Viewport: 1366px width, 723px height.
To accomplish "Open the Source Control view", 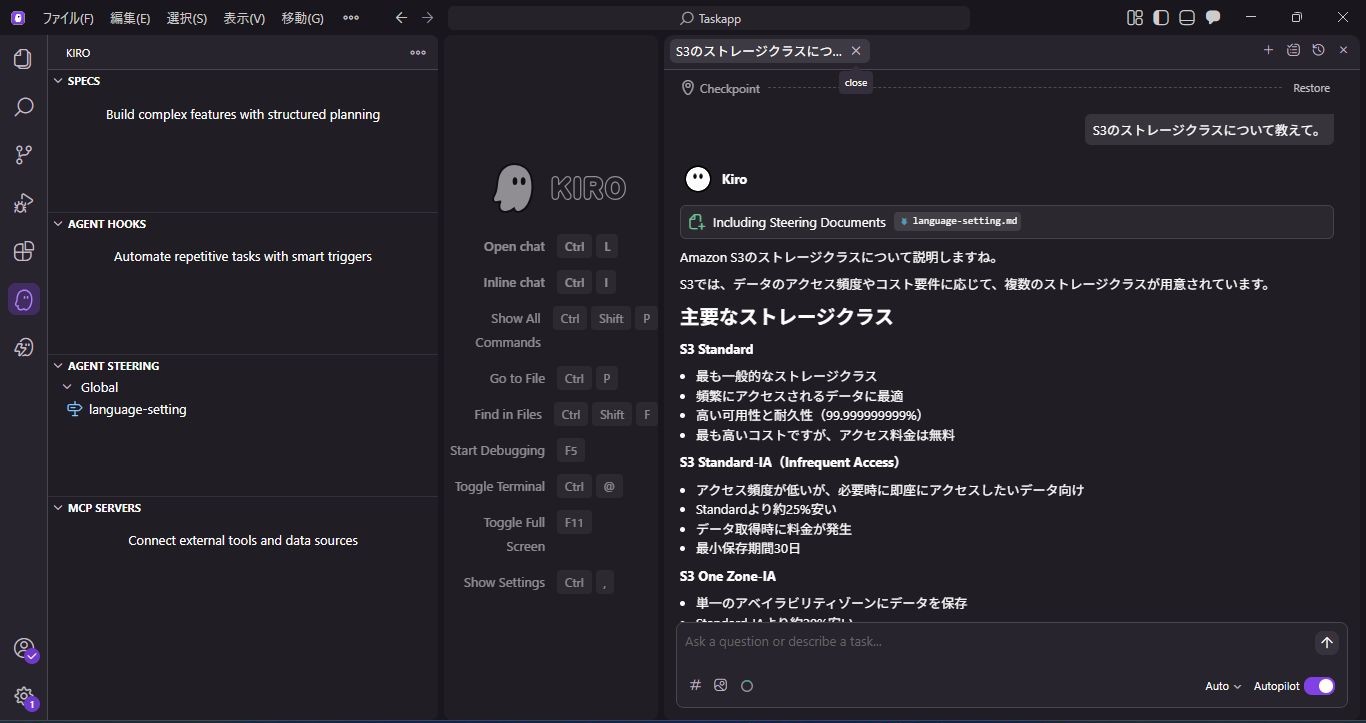I will tap(24, 155).
